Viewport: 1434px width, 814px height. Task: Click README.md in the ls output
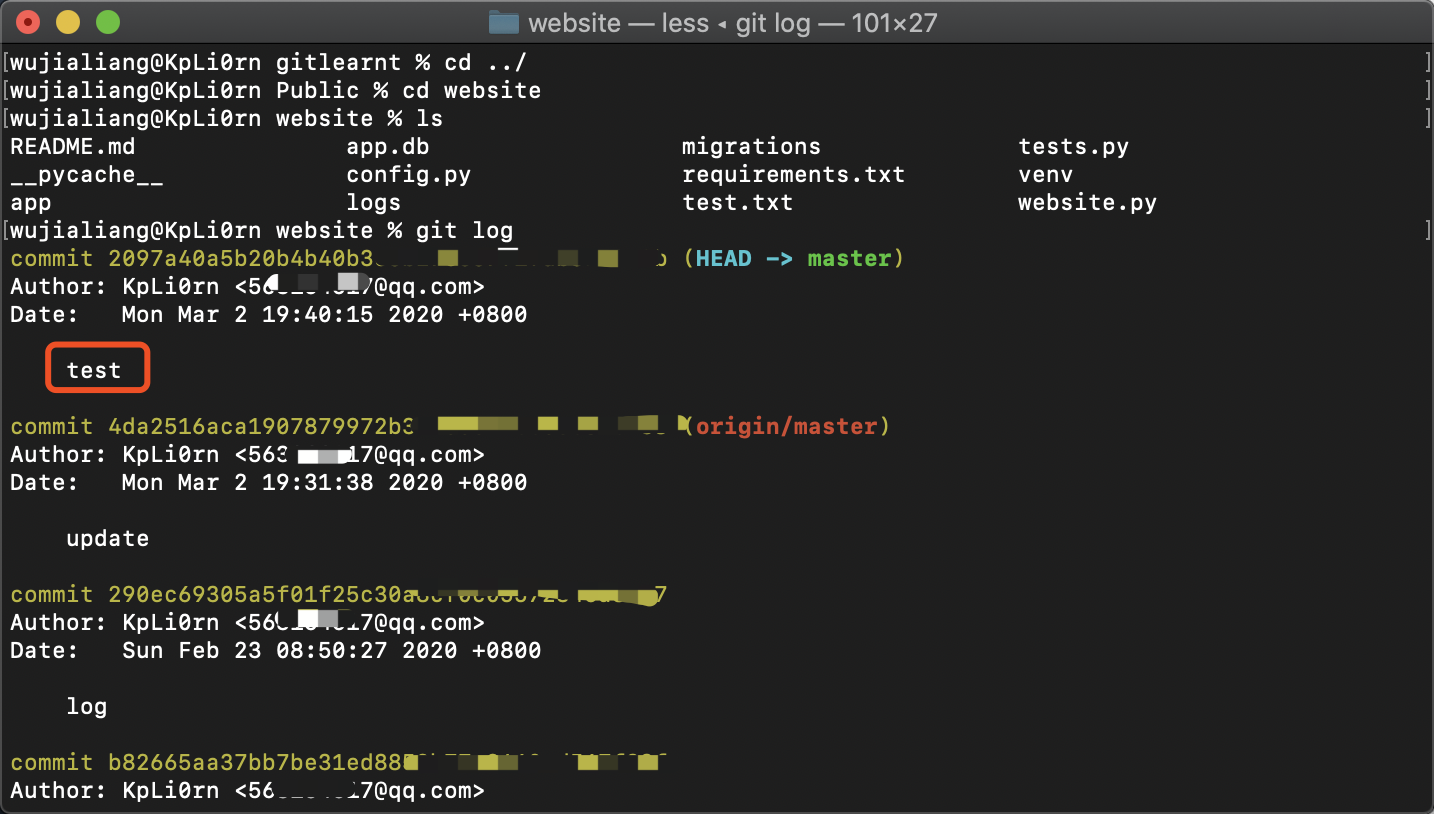point(72,147)
